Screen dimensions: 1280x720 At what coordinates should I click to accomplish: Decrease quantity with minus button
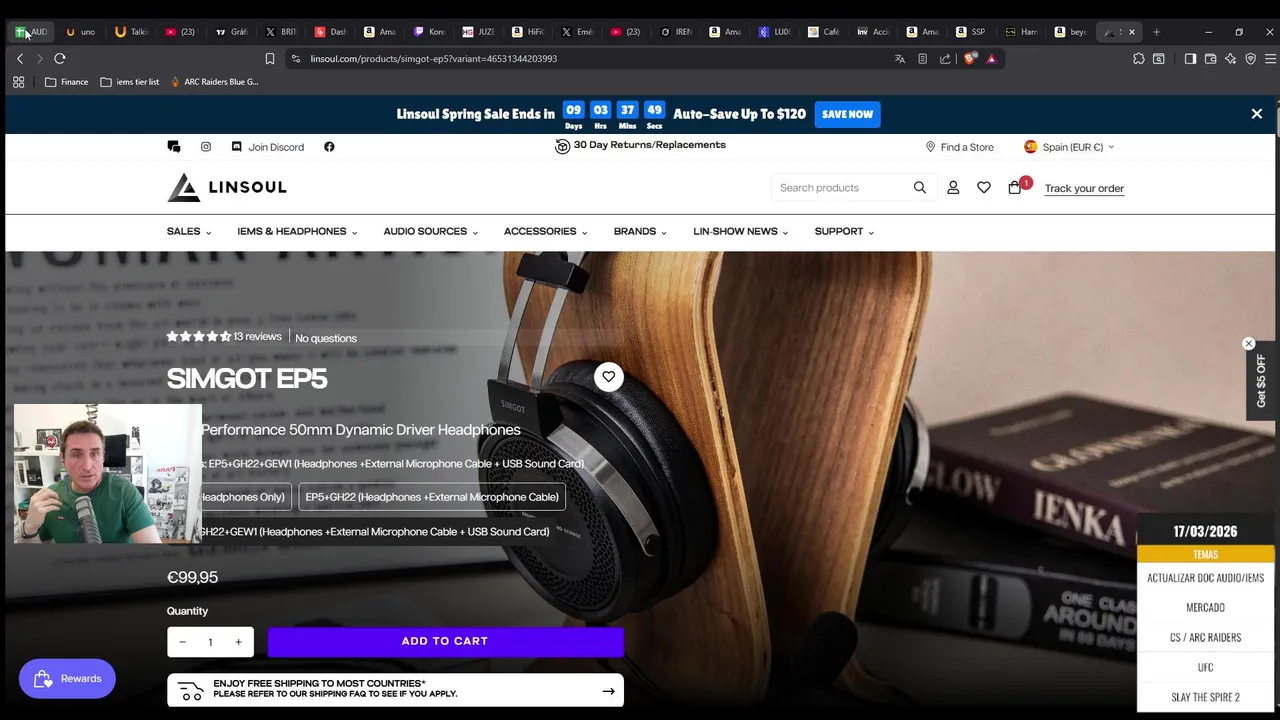click(x=182, y=642)
